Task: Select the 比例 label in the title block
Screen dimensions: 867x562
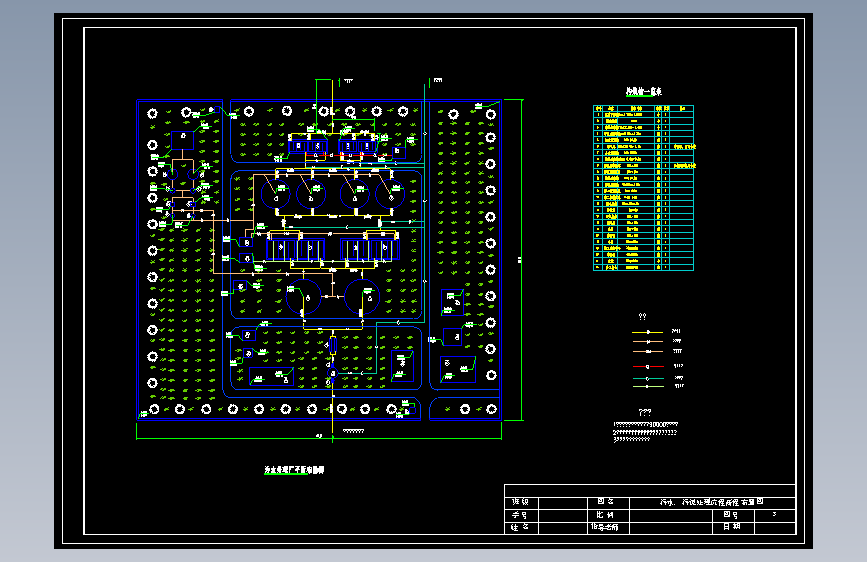Action: (x=605, y=514)
